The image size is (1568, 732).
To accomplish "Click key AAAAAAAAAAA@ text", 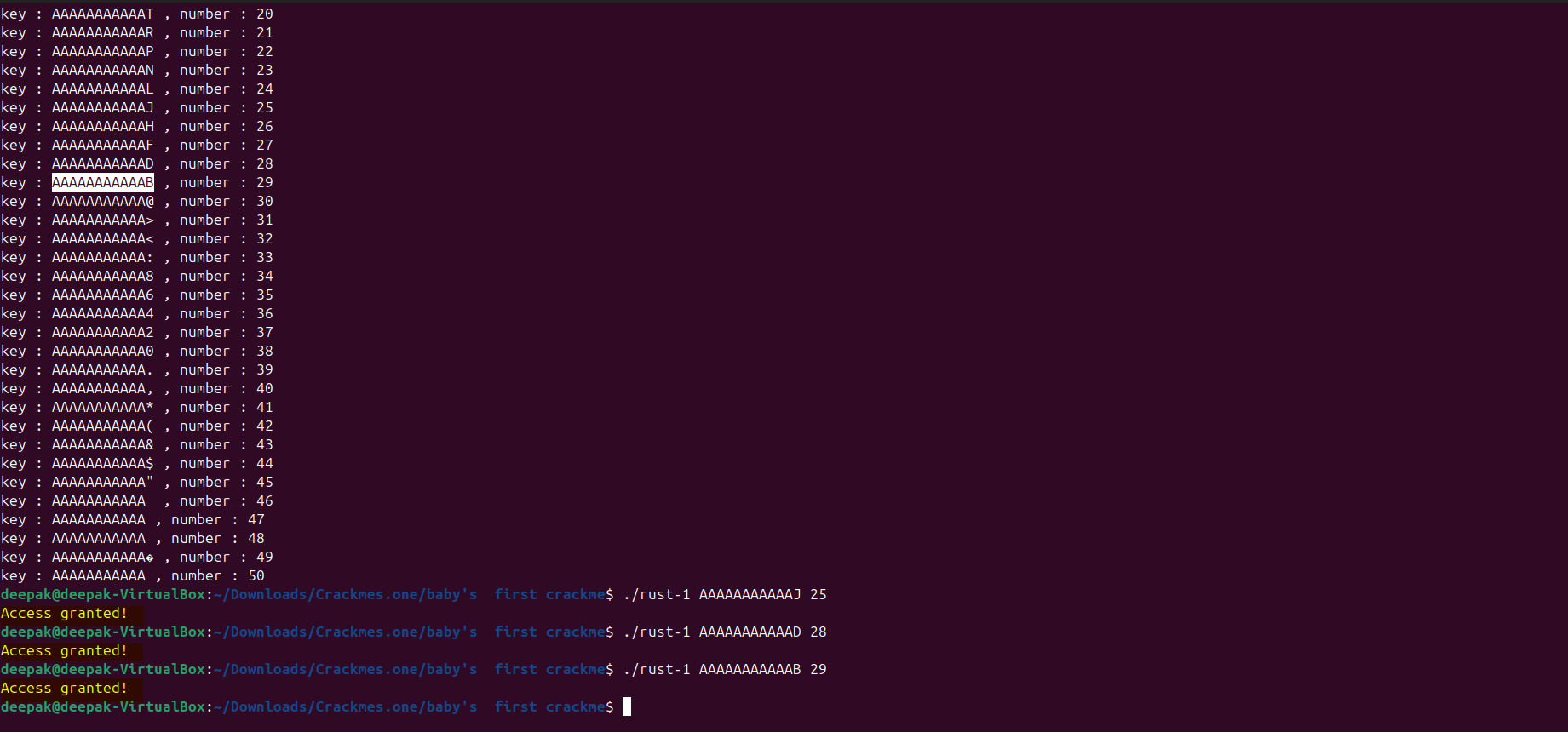I will [103, 201].
